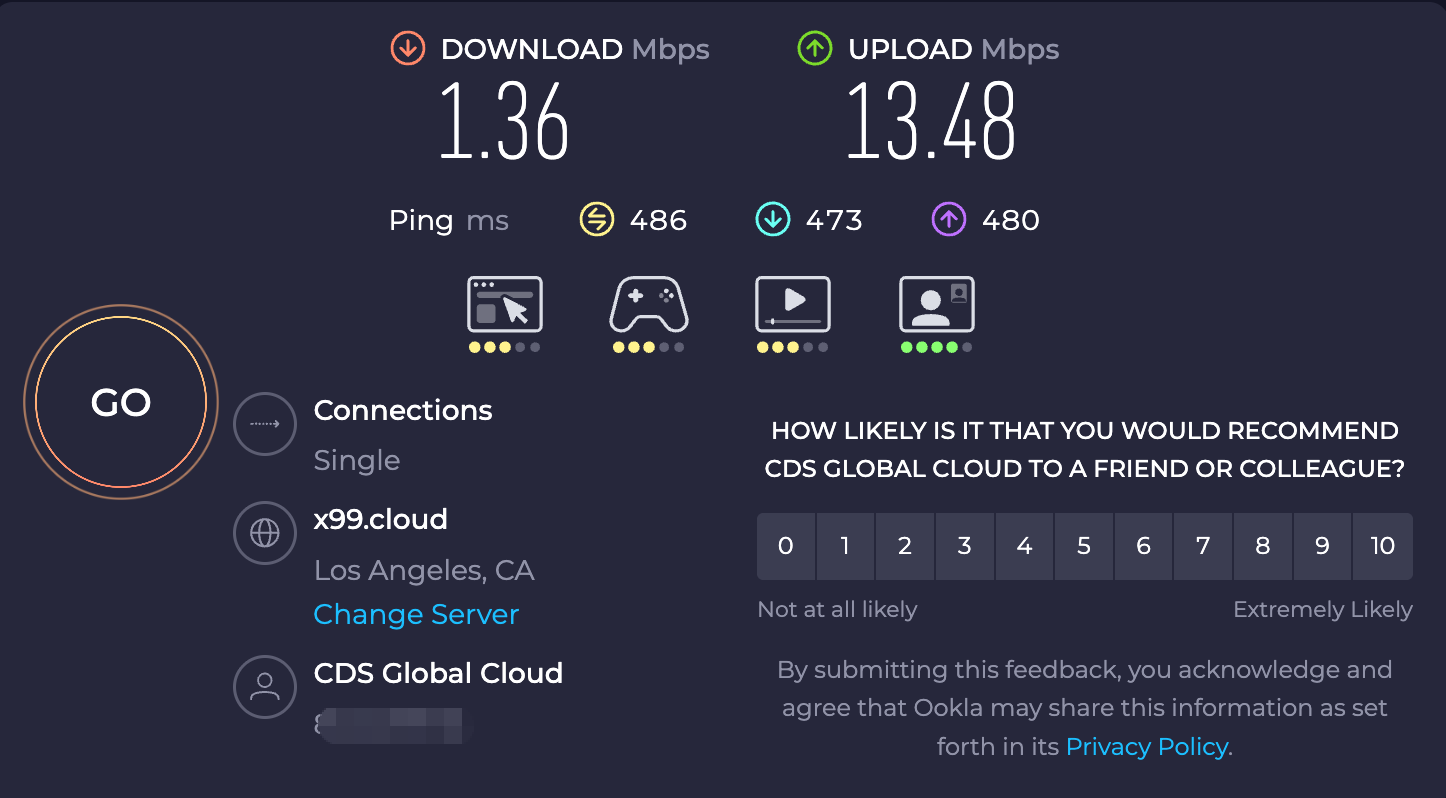Open the Change Server link

416,614
